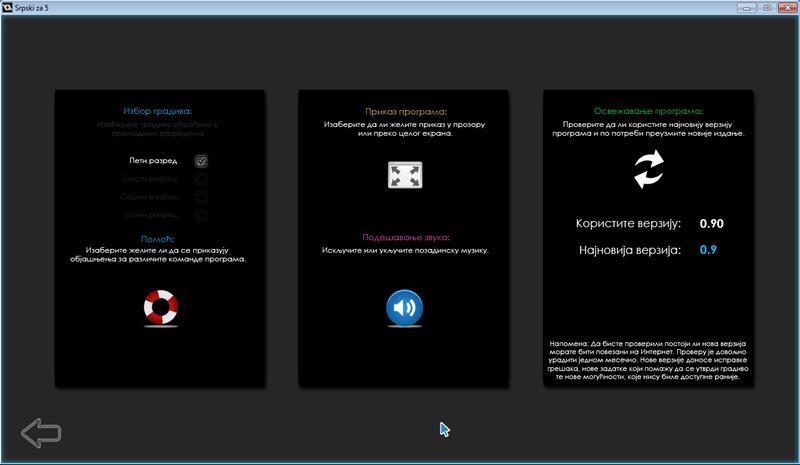
Task: Click the back arrow icon
Action: point(41,433)
